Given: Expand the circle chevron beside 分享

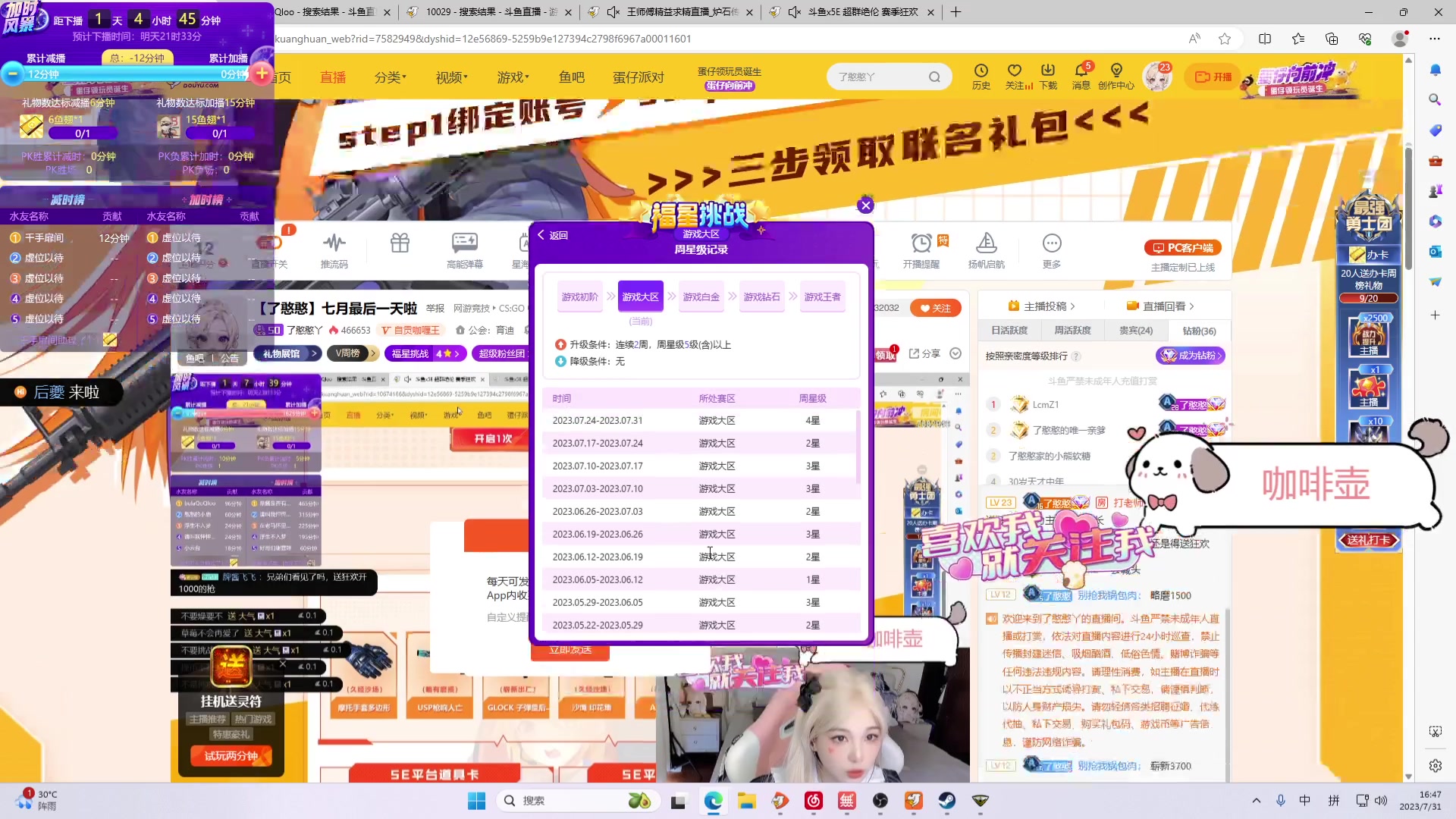Looking at the screenshot, I should point(955,353).
